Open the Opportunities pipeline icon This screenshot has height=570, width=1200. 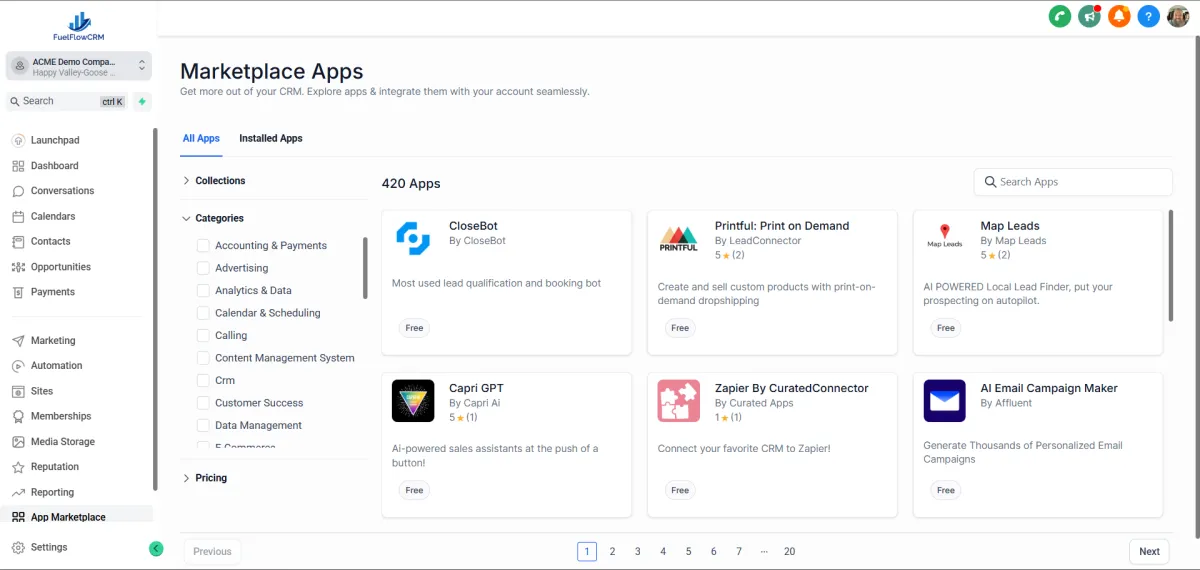point(18,267)
